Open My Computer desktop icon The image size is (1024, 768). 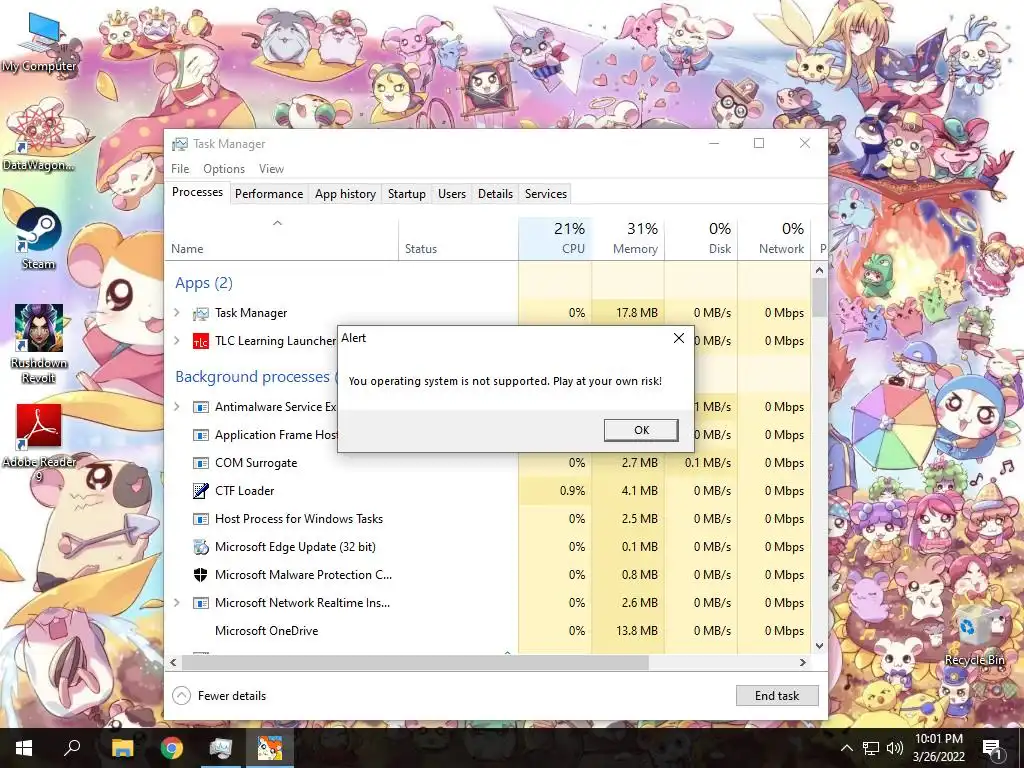pyautogui.click(x=39, y=42)
